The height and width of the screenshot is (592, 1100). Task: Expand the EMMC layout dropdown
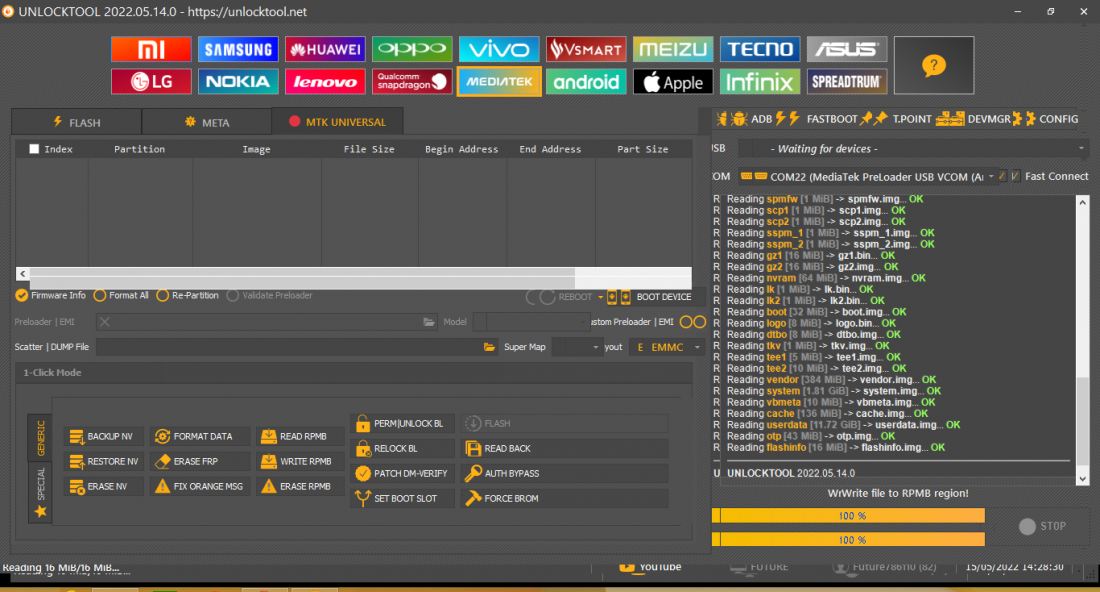(x=697, y=347)
